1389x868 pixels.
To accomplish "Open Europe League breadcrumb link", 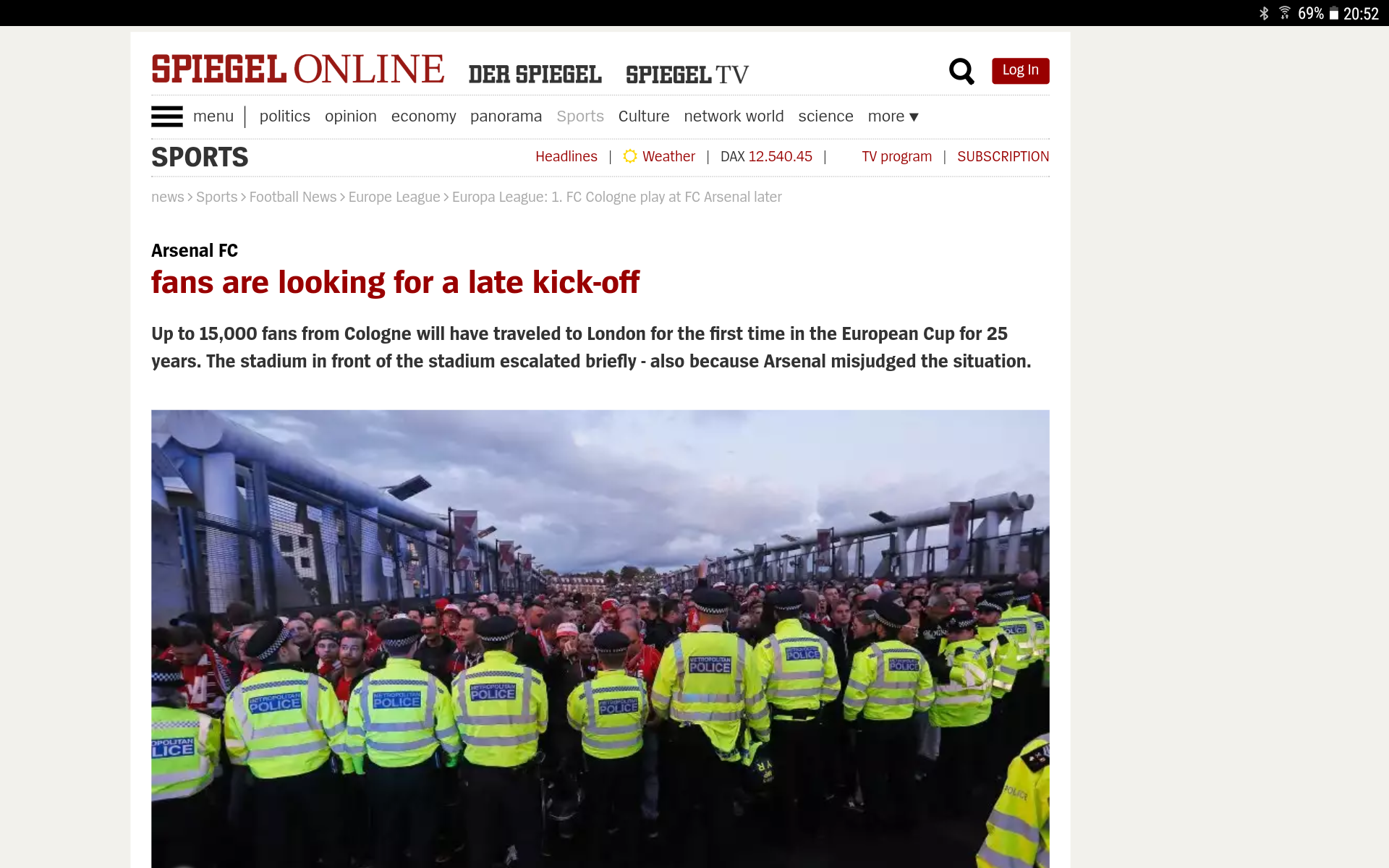I will click(x=394, y=197).
